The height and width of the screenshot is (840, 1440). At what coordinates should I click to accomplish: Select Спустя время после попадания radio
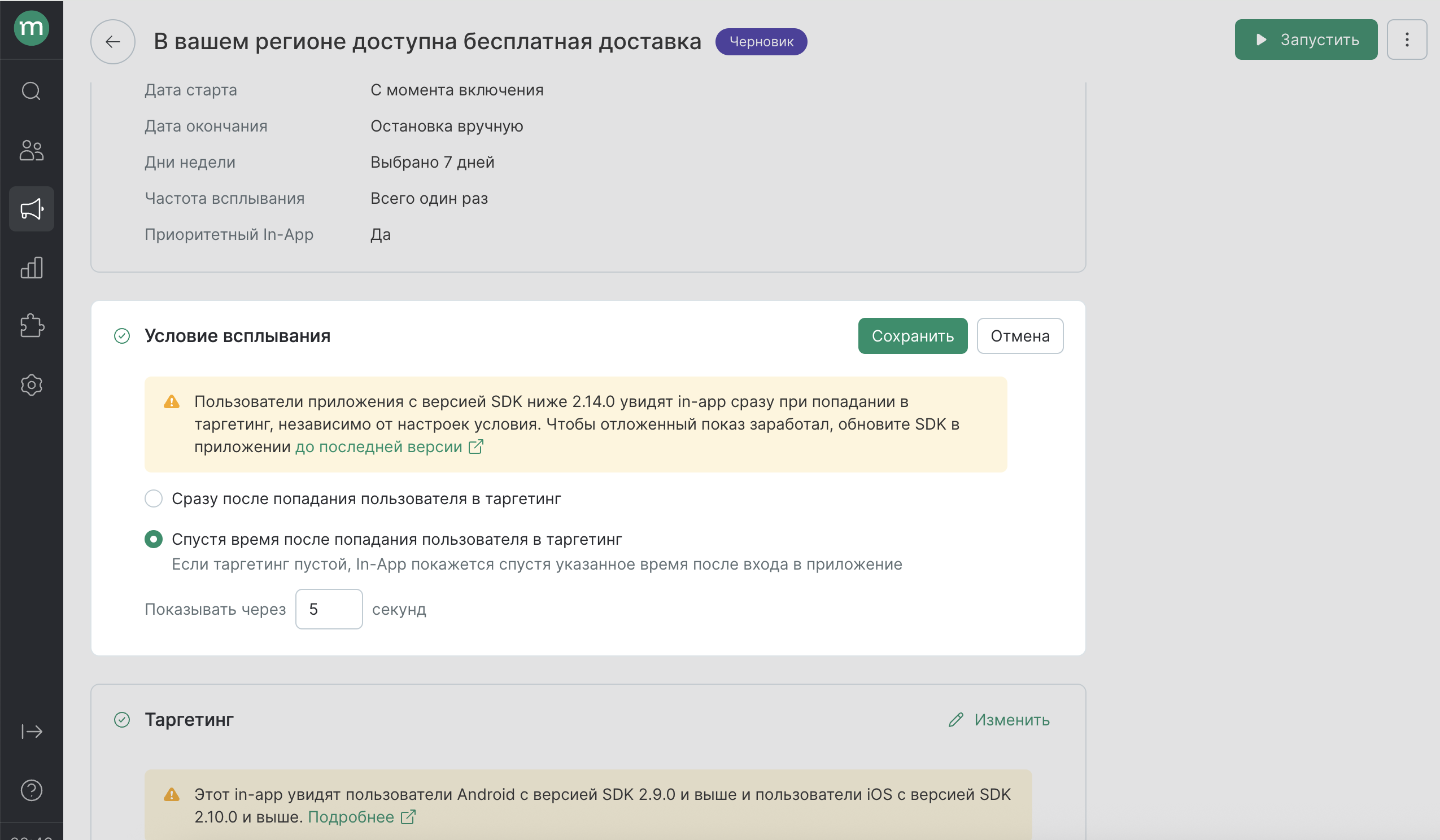[154, 540]
